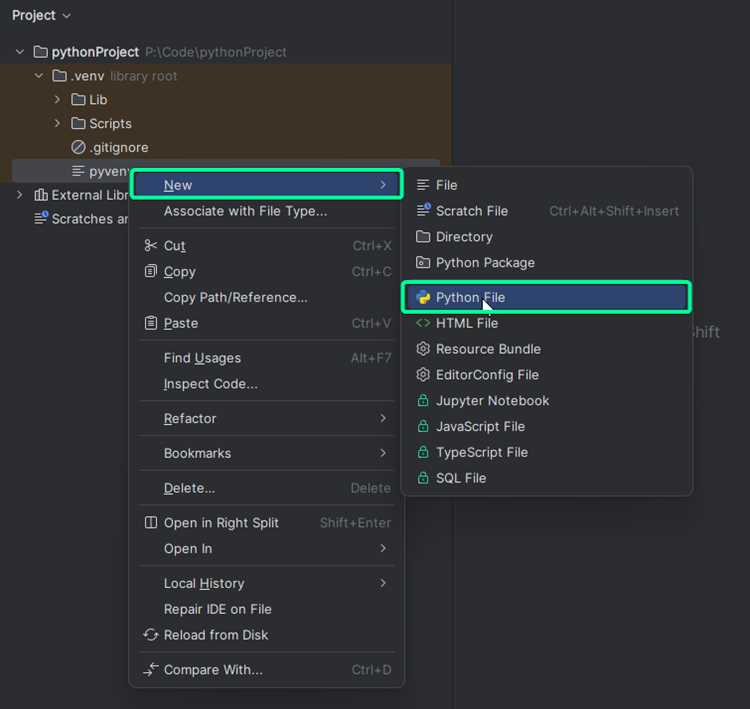Viewport: 750px width, 709px height.
Task: Choose Compare With
Action: point(267,670)
